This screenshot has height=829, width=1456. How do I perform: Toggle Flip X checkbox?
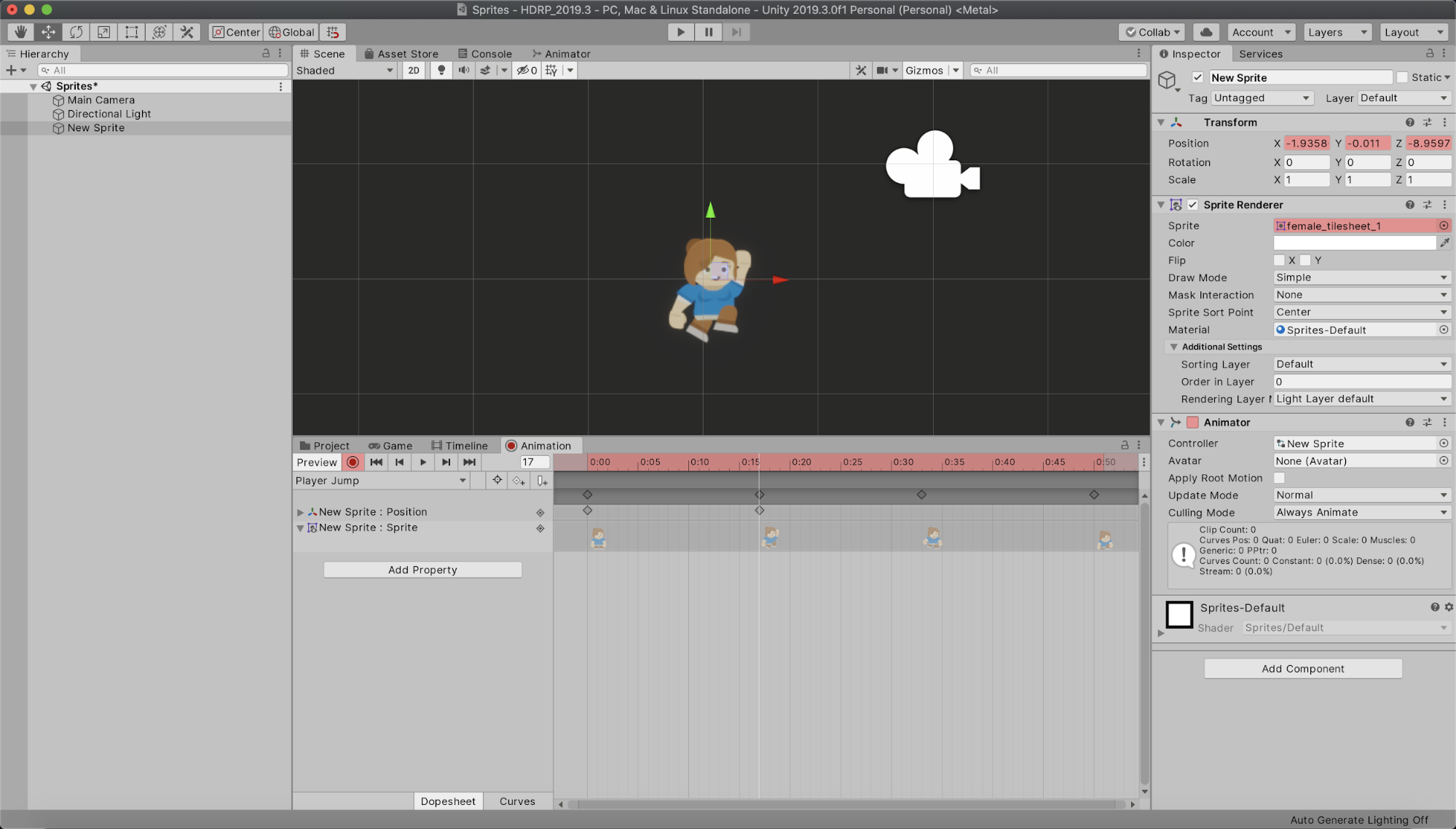1279,260
